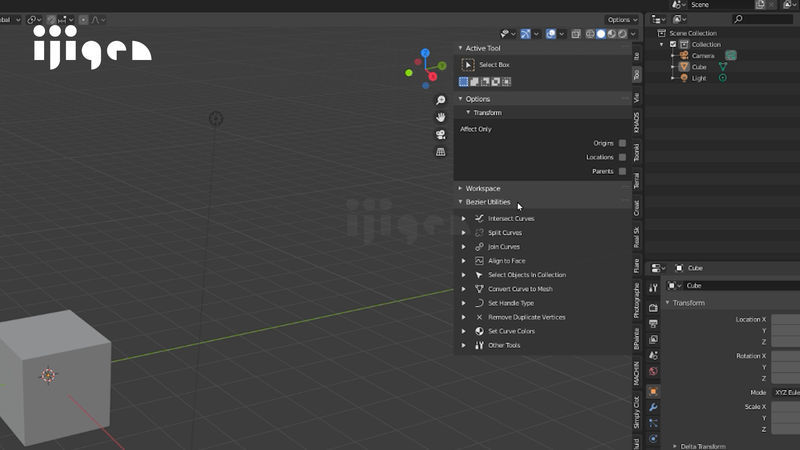Open the Tool properties tab icon
Viewport: 800px width, 450px height.
pyautogui.click(x=653, y=288)
